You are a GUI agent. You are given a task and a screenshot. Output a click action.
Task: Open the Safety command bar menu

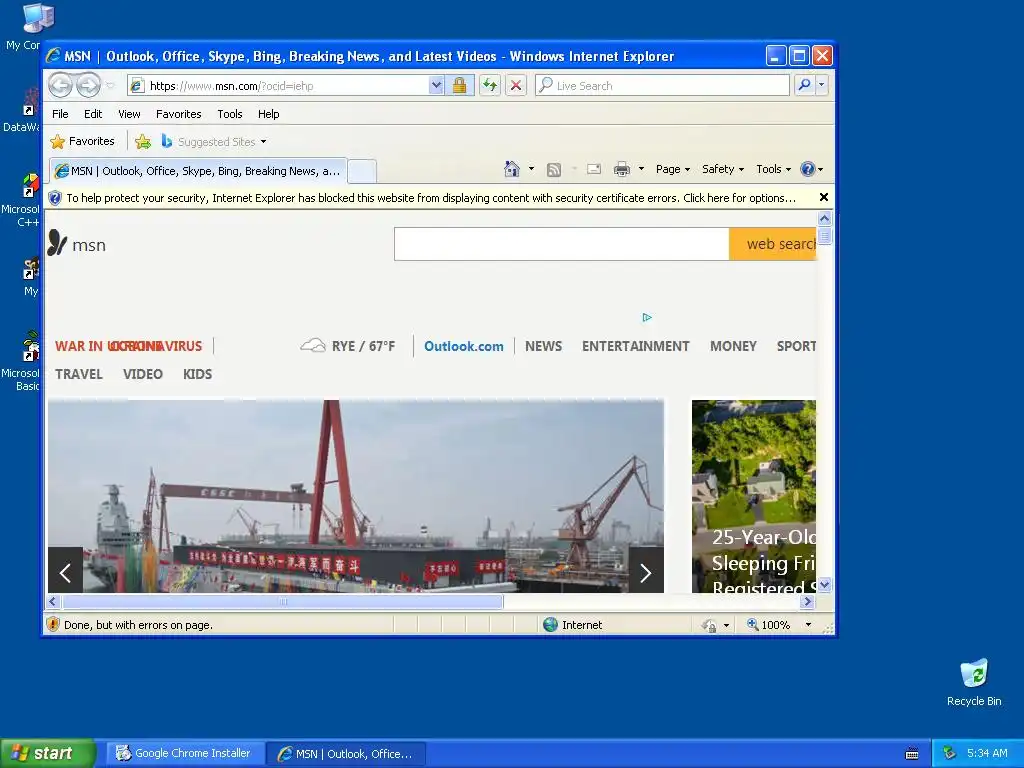722,169
